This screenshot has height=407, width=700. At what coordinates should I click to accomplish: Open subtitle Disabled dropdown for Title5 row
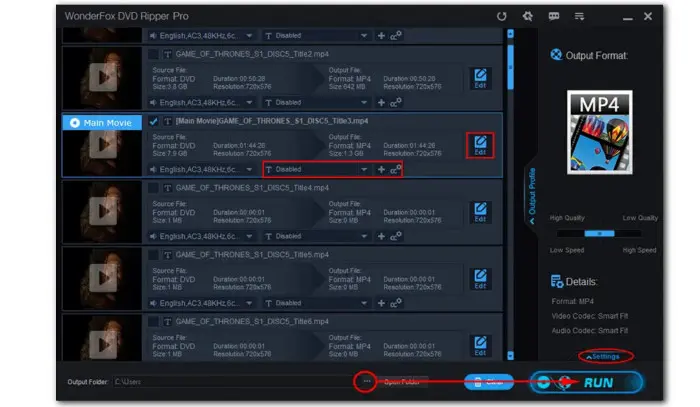(317, 303)
